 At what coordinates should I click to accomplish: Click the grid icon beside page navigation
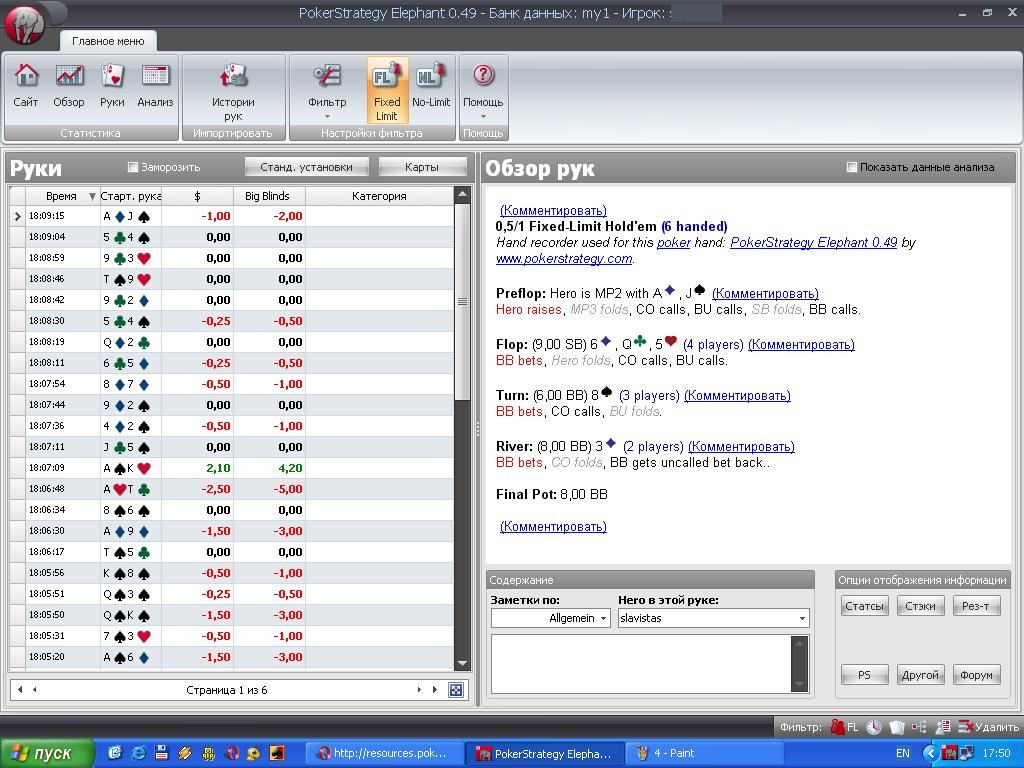[456, 690]
